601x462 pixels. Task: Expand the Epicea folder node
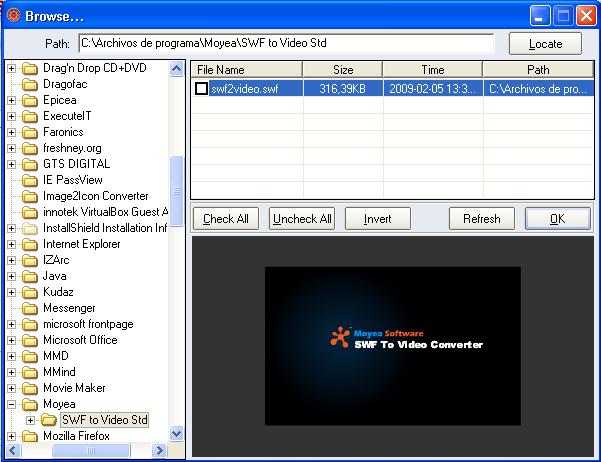click(x=11, y=100)
